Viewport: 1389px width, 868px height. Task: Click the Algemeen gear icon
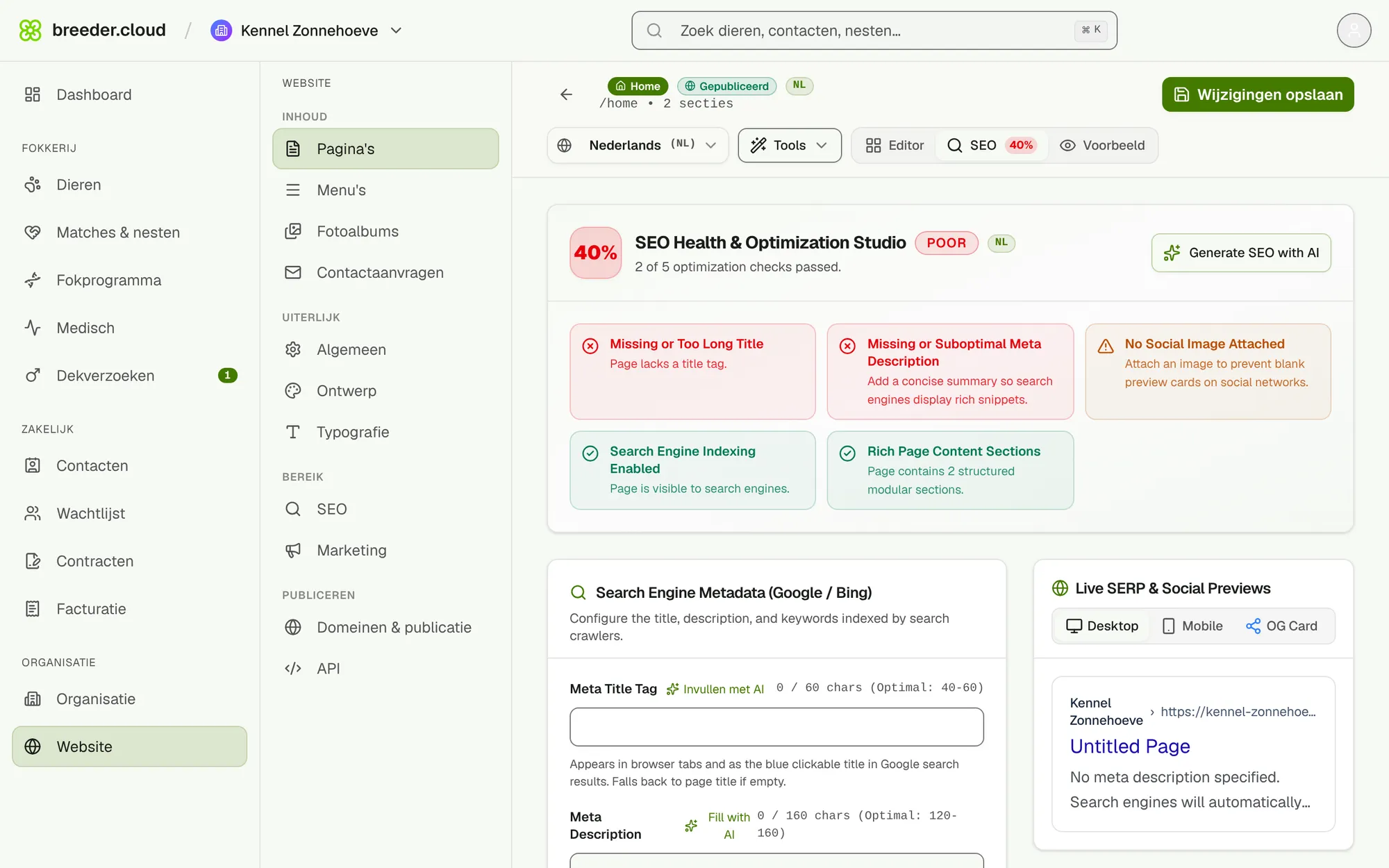pos(293,349)
